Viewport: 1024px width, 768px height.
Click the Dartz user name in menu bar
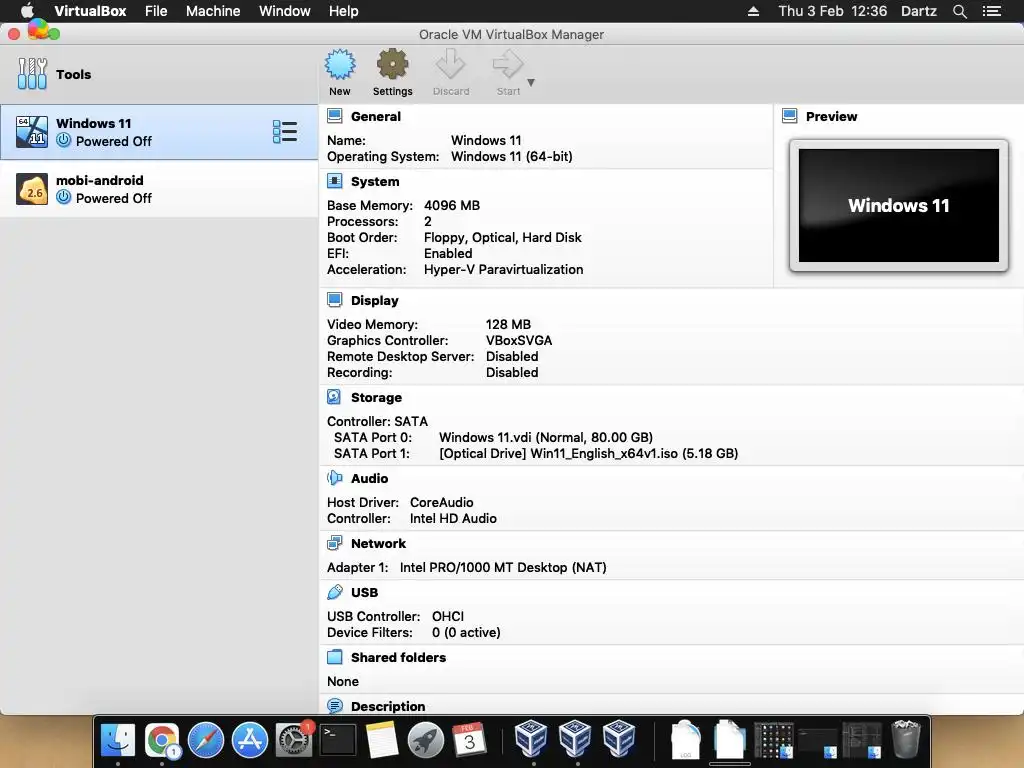click(x=918, y=11)
